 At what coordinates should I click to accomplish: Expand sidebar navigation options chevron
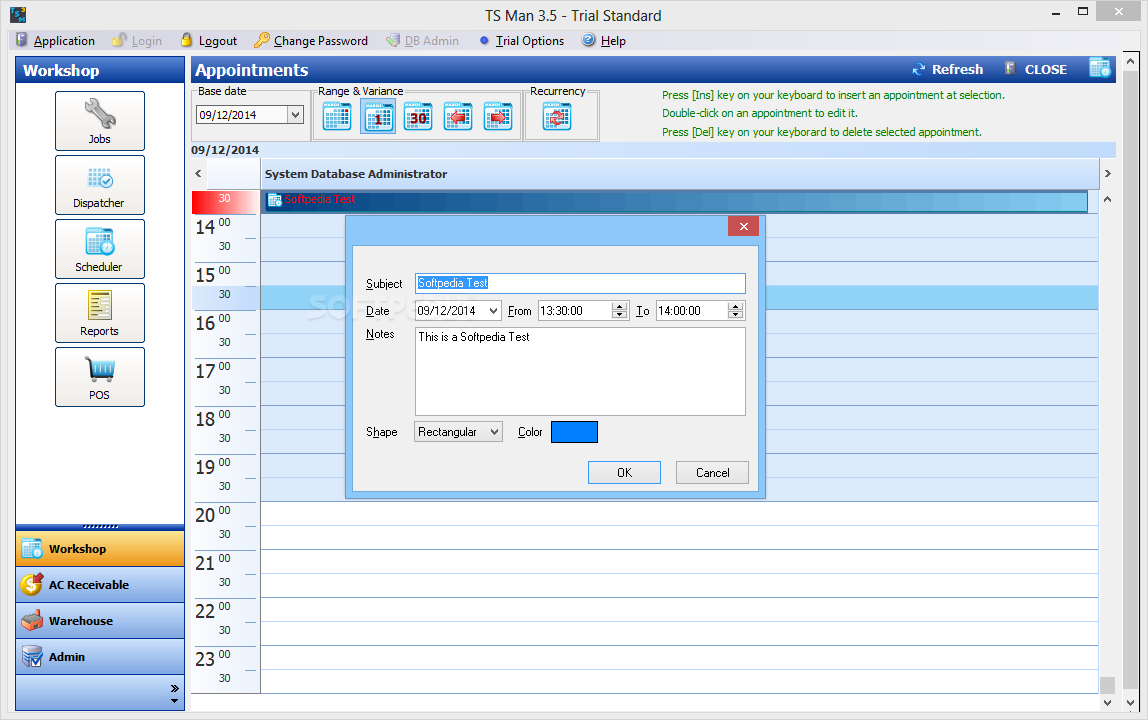[x=174, y=688]
